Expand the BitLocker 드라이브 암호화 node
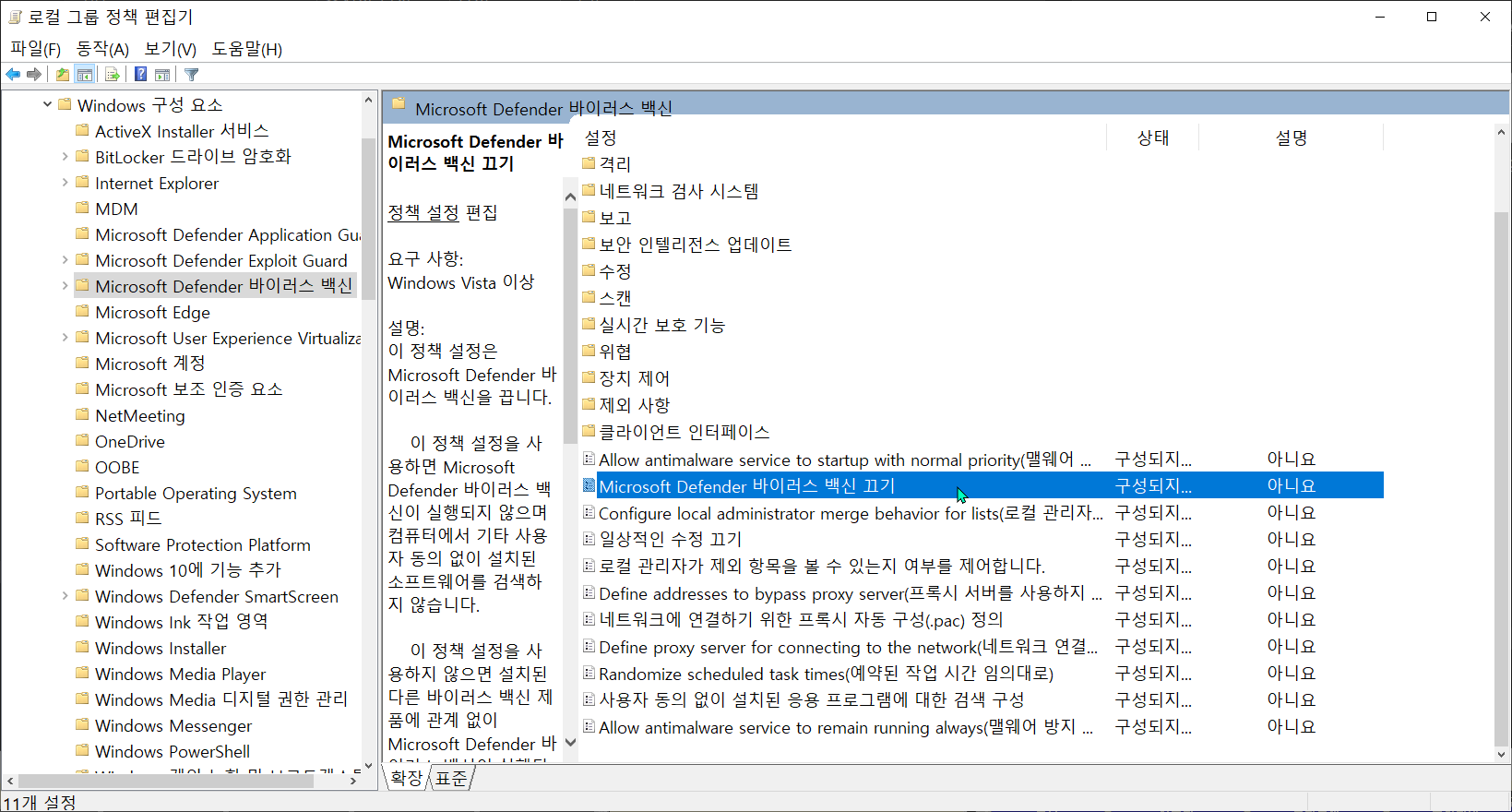 pos(65,157)
